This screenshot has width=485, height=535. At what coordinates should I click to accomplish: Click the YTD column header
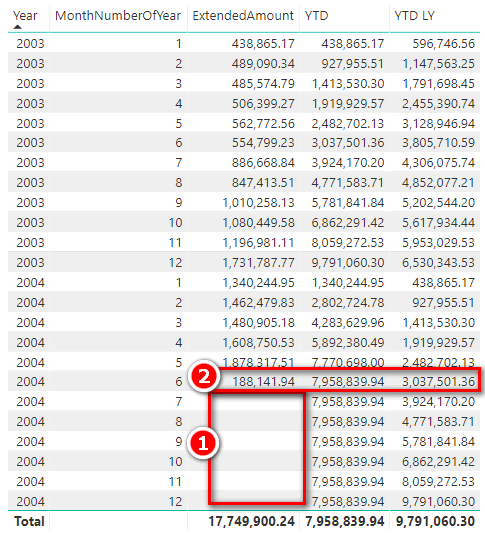click(316, 15)
